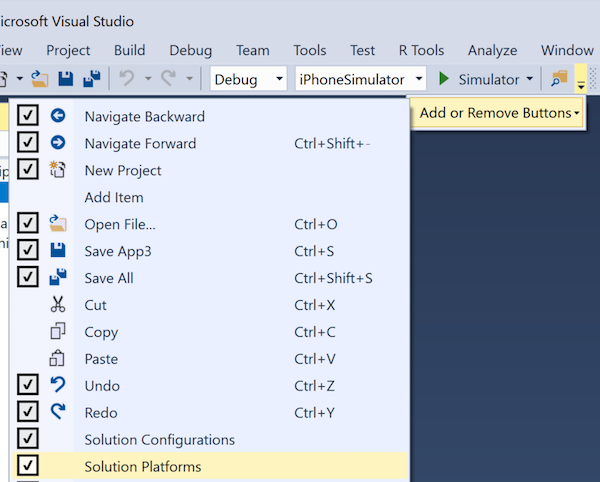
Task: Click the green Simulator play icon
Action: tap(445, 79)
